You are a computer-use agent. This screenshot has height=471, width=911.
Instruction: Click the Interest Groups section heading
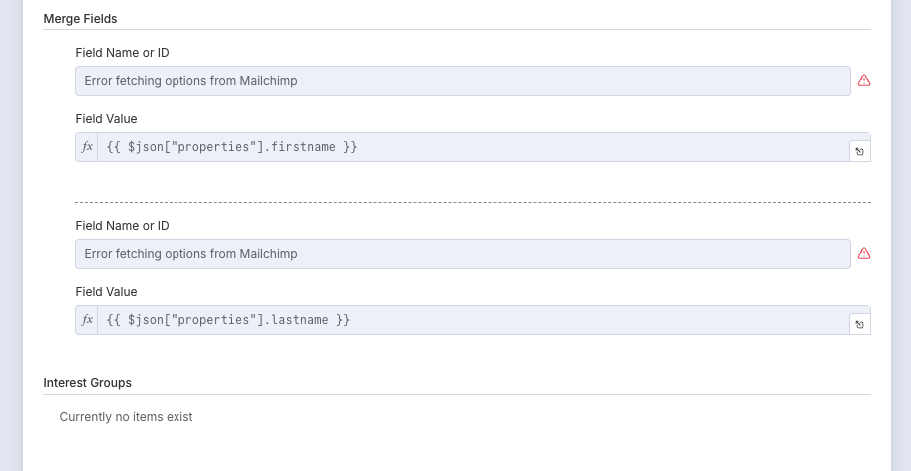pyautogui.click(x=87, y=383)
